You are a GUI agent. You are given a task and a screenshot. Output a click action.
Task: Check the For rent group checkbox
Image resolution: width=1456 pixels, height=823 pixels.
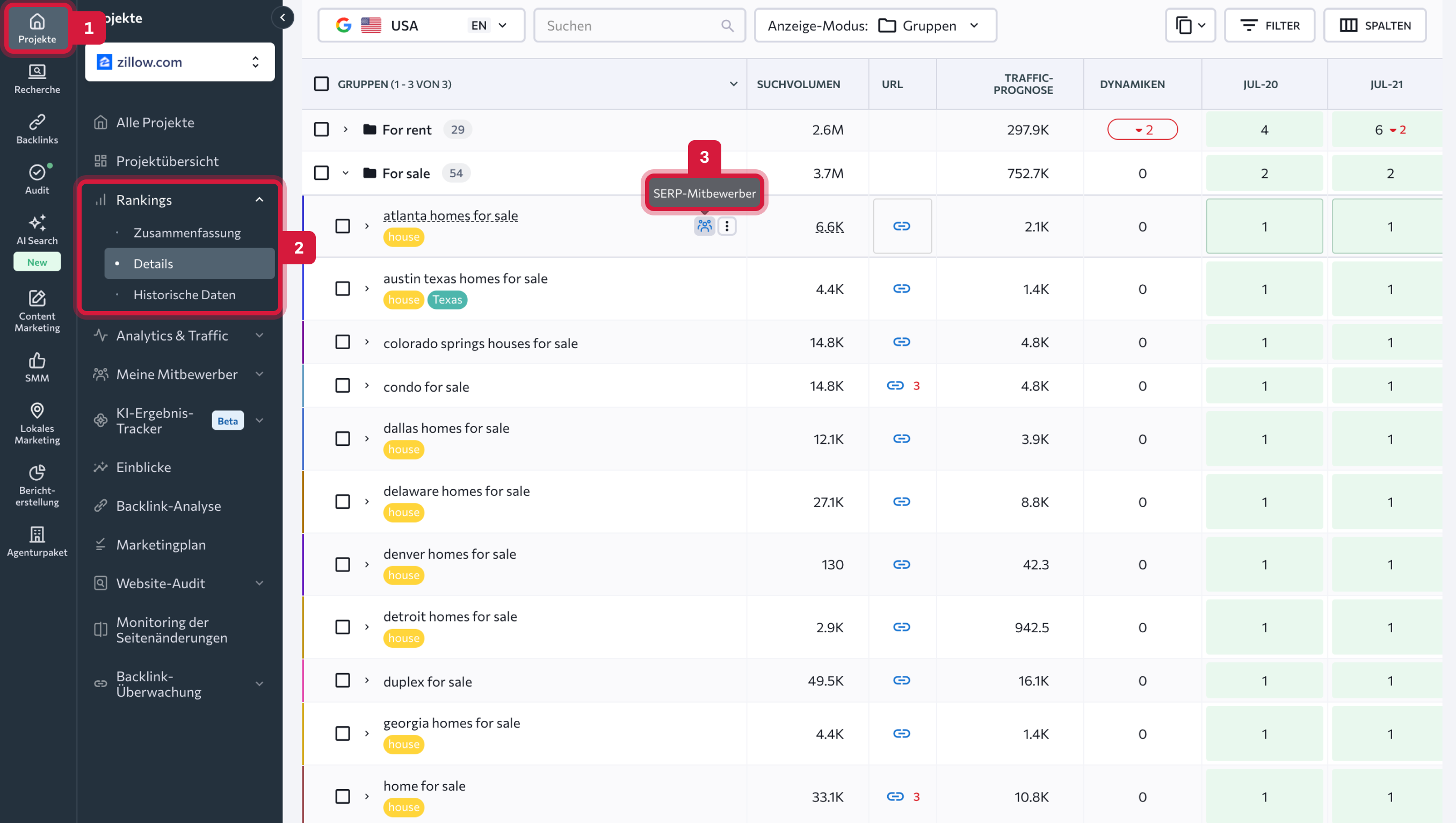[321, 129]
